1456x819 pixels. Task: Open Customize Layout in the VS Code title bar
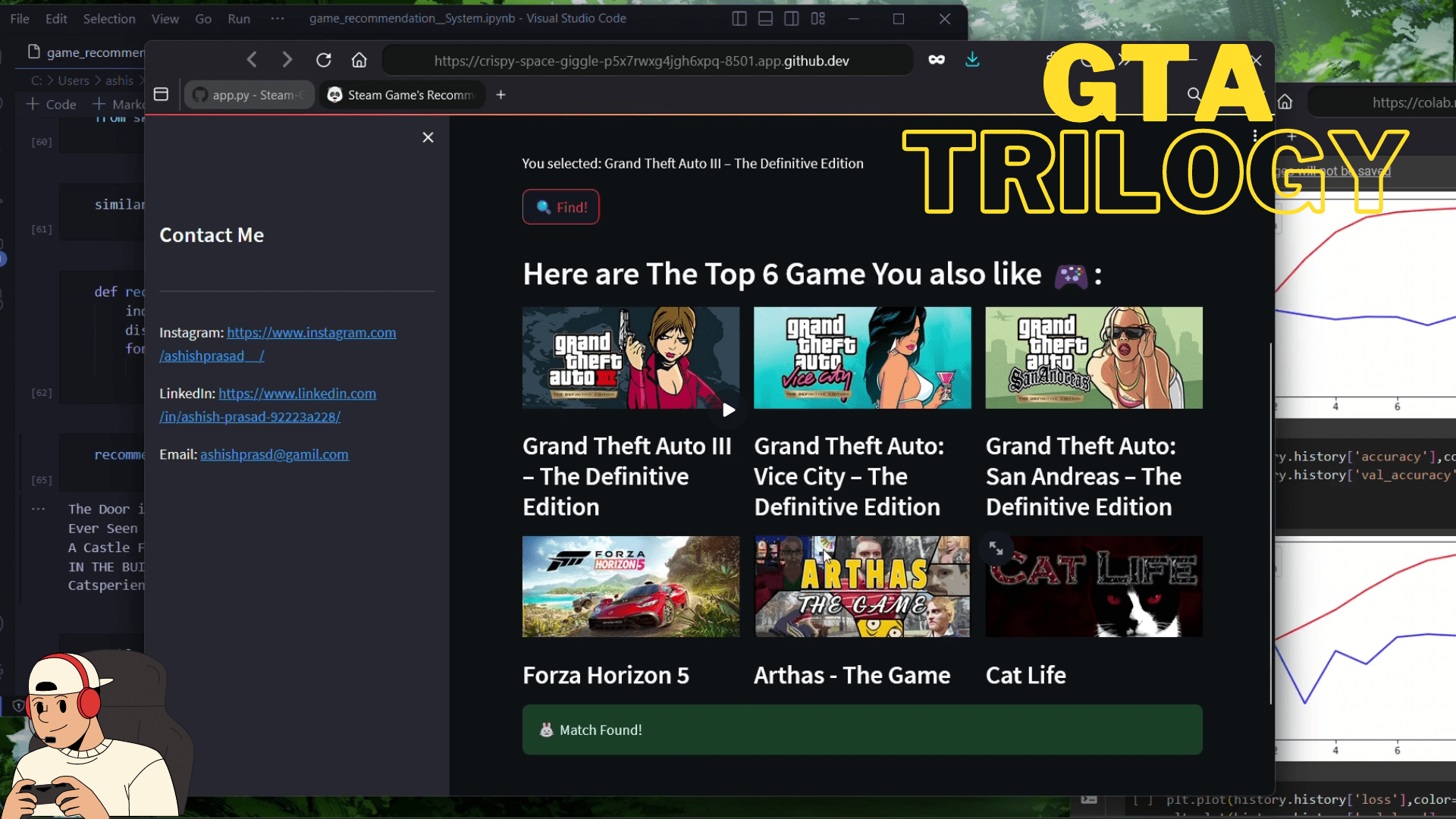817,18
